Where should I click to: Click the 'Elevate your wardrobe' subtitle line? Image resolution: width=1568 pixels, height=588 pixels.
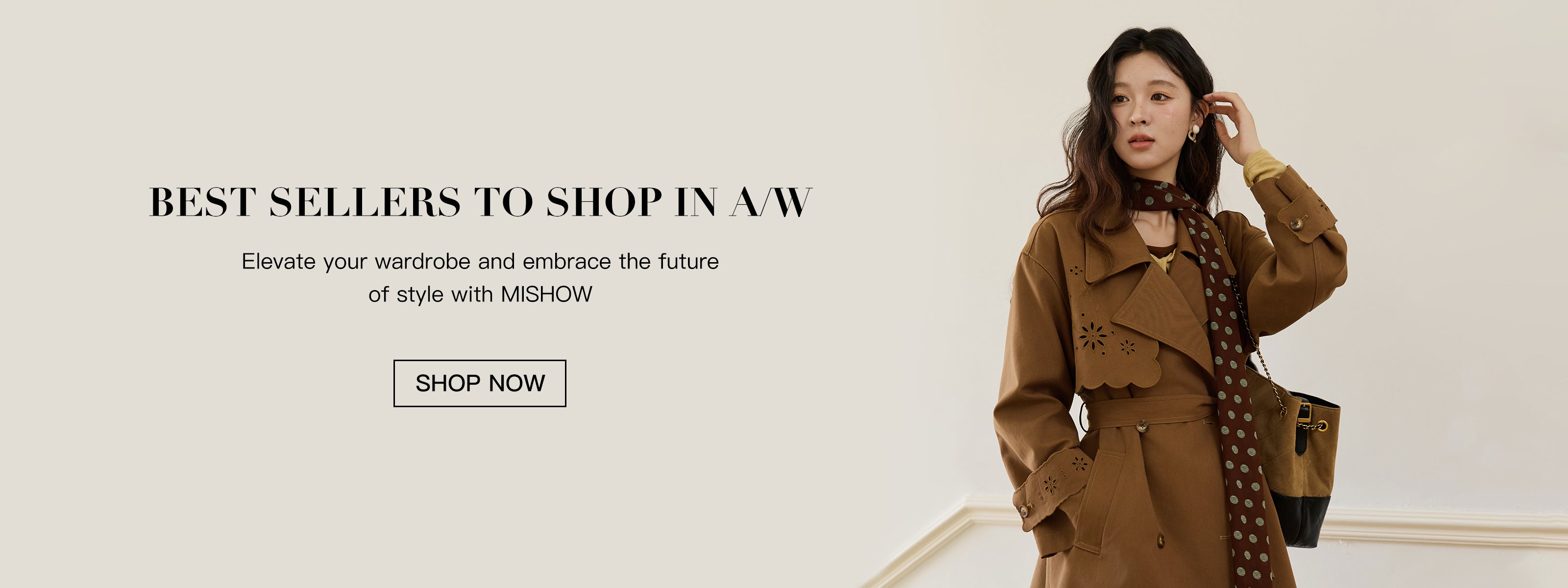click(480, 261)
